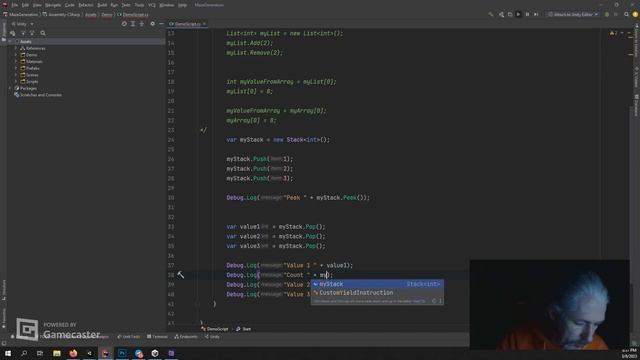
Task: Open the Build menu
Action: [102, 5]
